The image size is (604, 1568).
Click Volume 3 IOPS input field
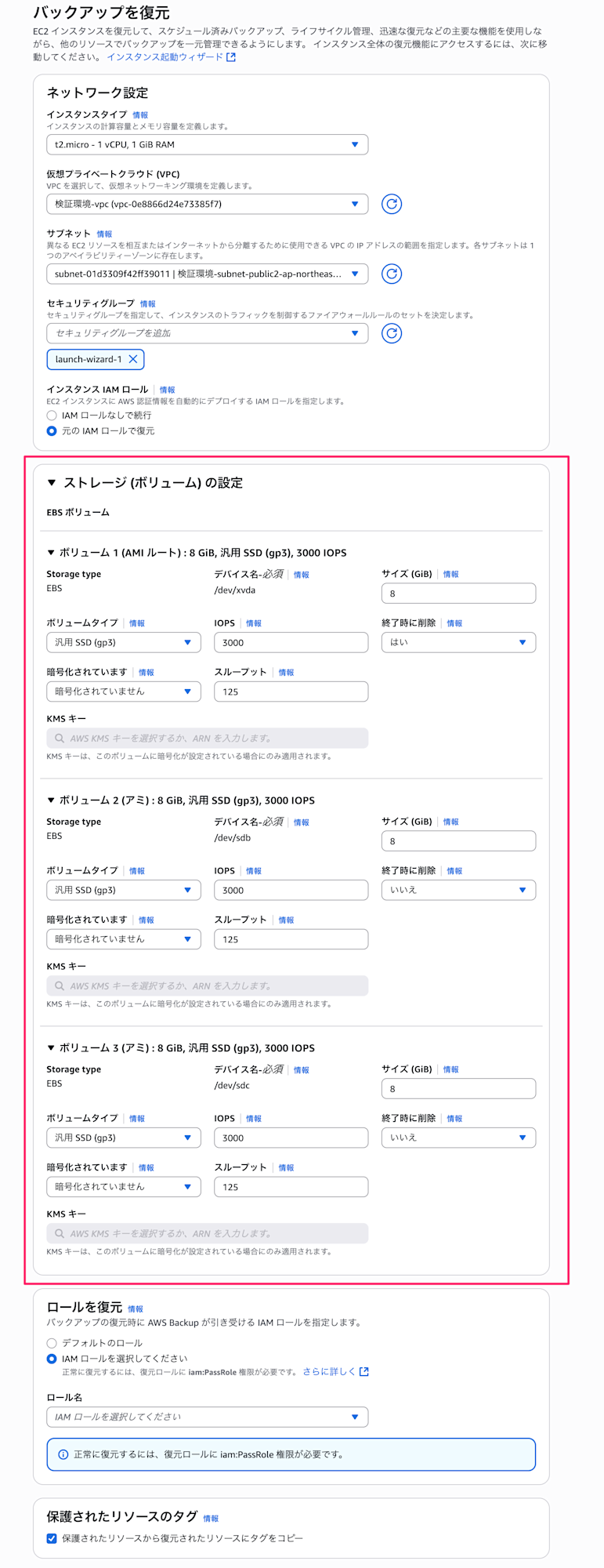click(x=291, y=1138)
